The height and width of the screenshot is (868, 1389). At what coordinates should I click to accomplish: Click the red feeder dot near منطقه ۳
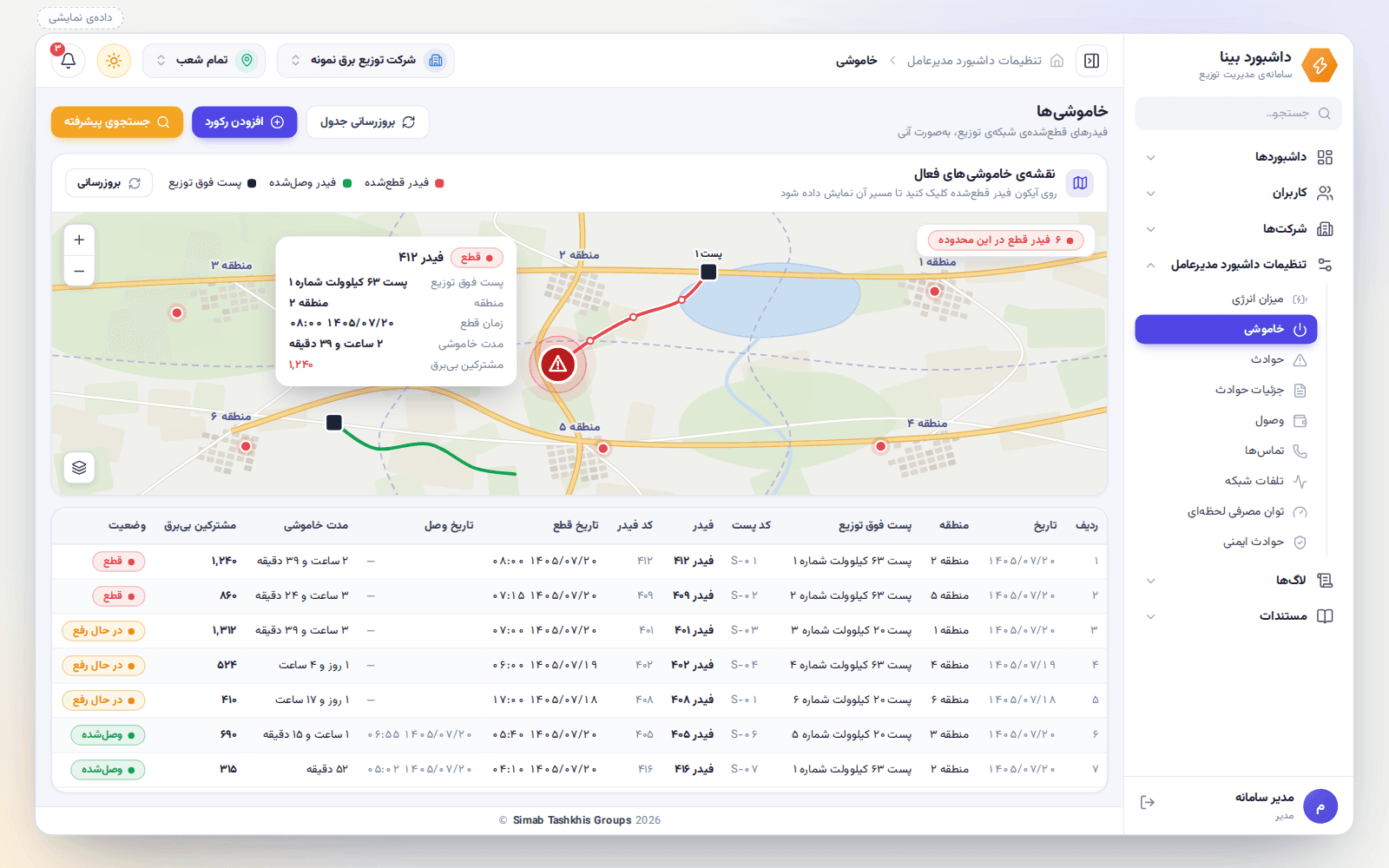pyautogui.click(x=177, y=312)
